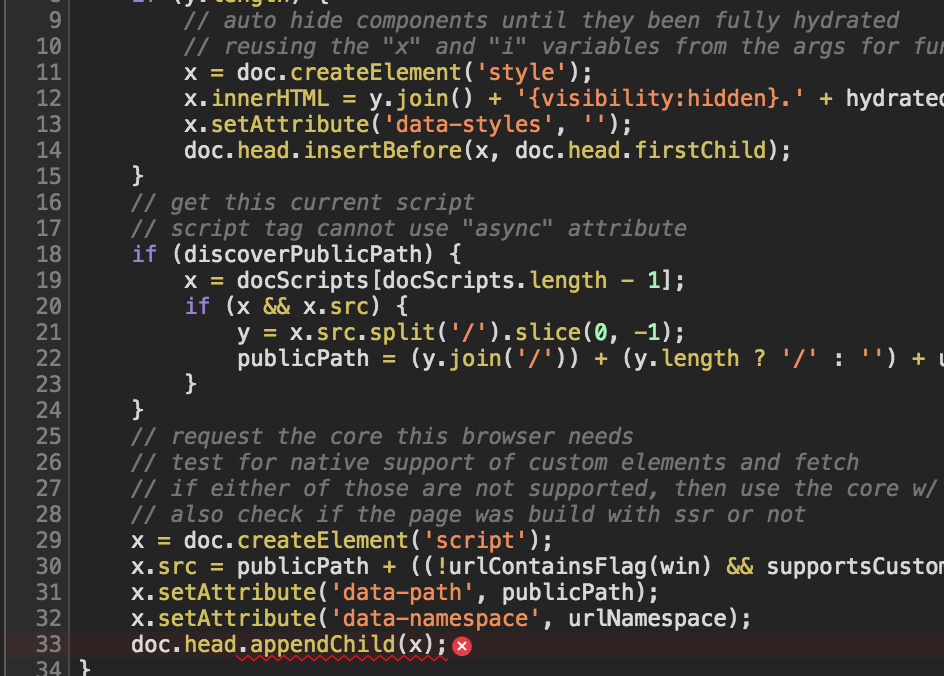This screenshot has width=944, height=676.
Task: Click the closing brace on line 23
Action: 191,384
